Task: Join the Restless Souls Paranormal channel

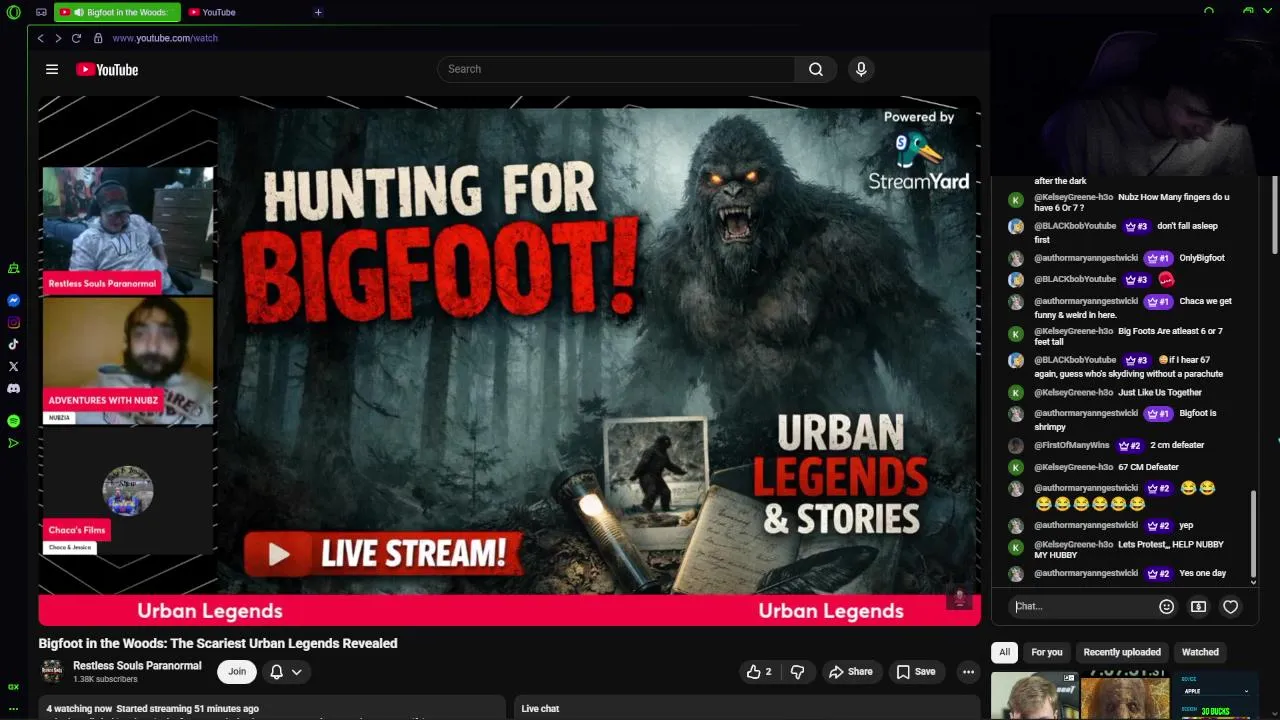Action: (x=237, y=672)
